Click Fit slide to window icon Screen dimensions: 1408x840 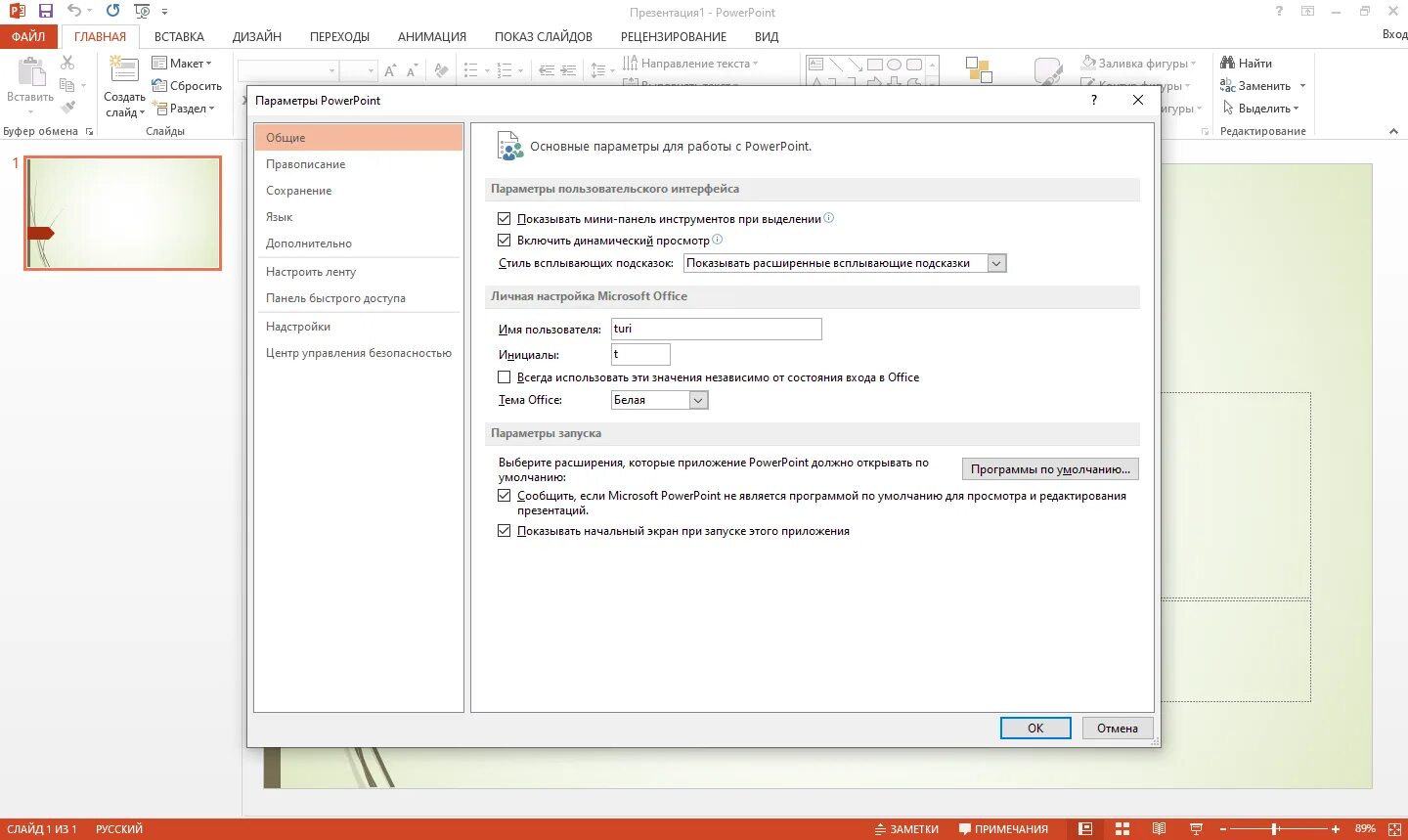[1392, 828]
